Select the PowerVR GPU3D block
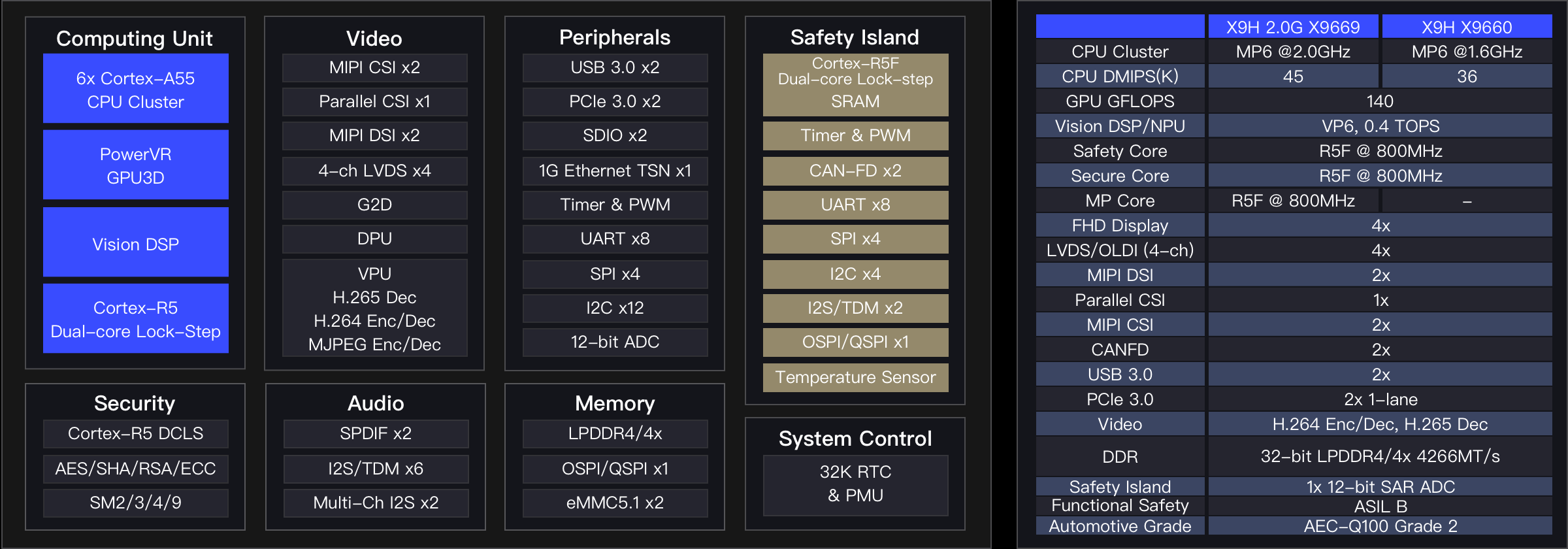Screen dimensions: 1568x549 click(x=135, y=165)
